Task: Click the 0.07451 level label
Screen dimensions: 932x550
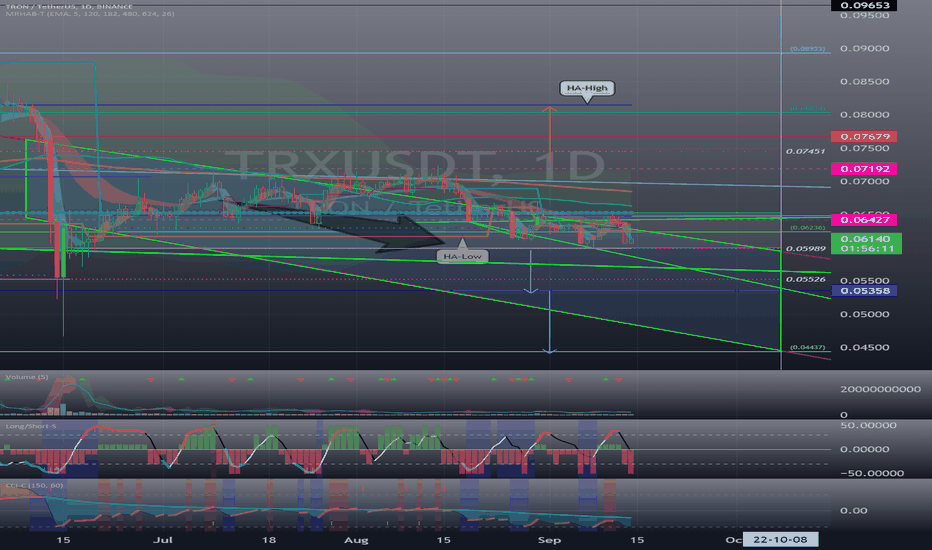Action: [805, 152]
